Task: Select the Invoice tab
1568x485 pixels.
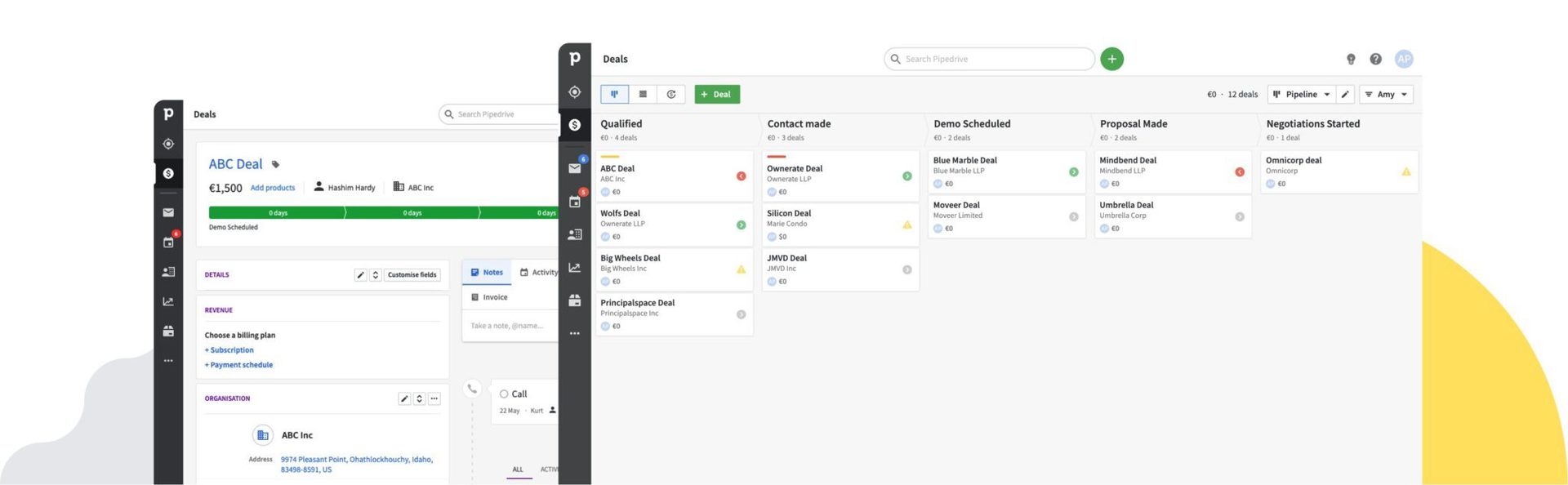Action: [x=489, y=297]
